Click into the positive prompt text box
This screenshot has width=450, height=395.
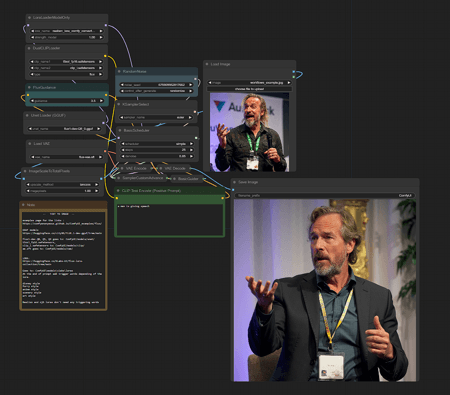[169, 219]
